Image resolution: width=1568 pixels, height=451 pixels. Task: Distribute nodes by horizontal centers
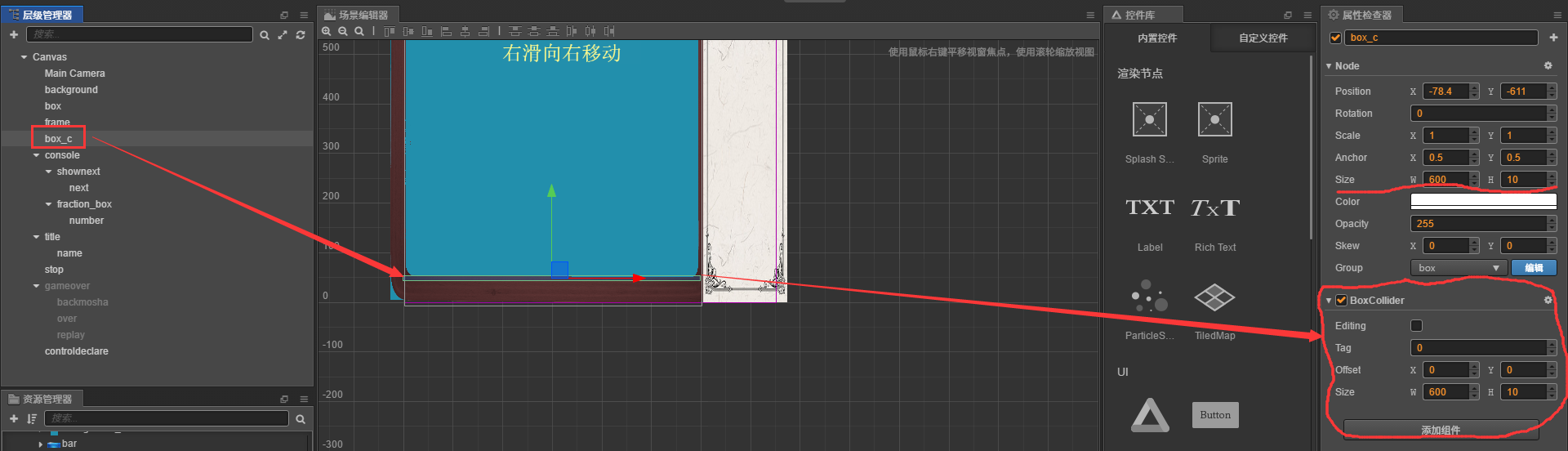coord(590,31)
